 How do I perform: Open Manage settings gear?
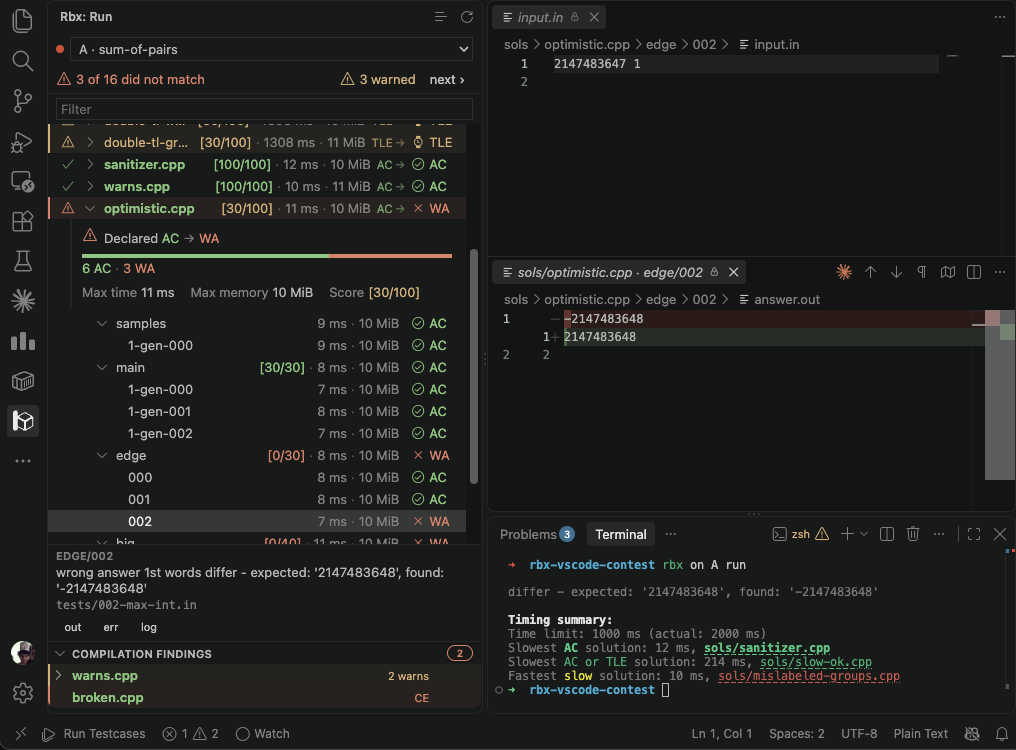click(23, 693)
